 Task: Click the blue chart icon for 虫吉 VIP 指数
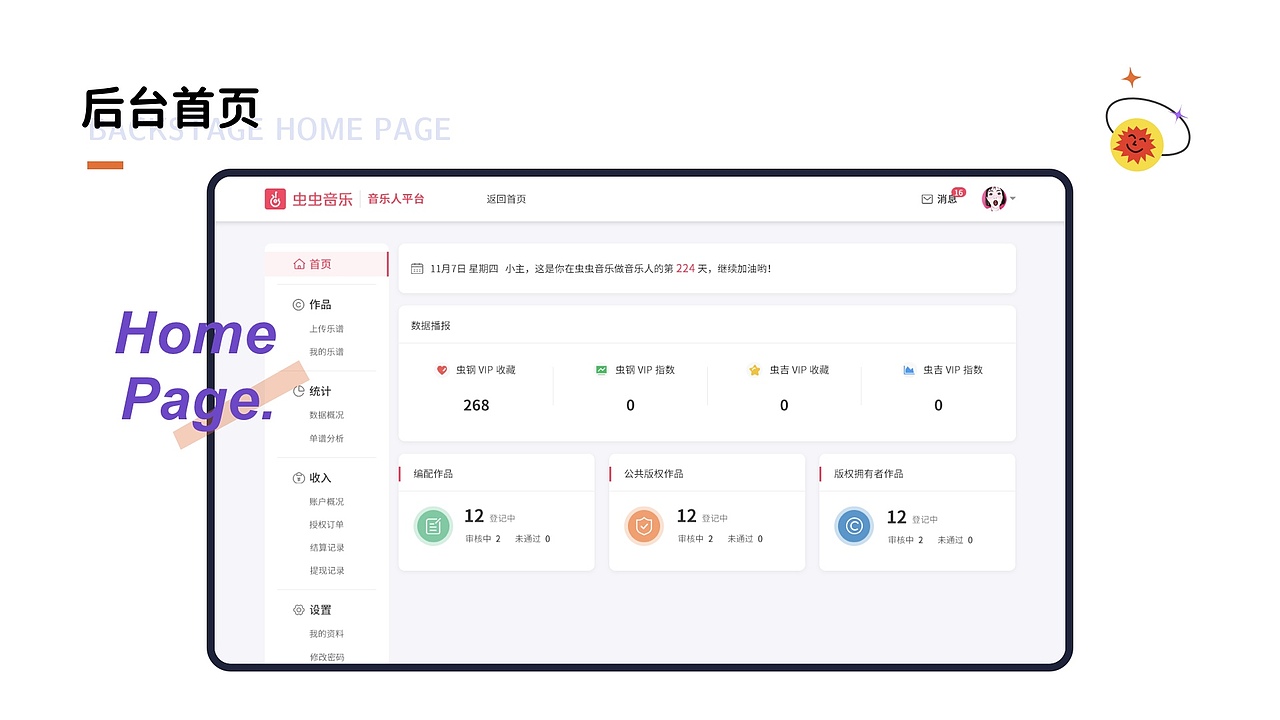click(x=909, y=370)
